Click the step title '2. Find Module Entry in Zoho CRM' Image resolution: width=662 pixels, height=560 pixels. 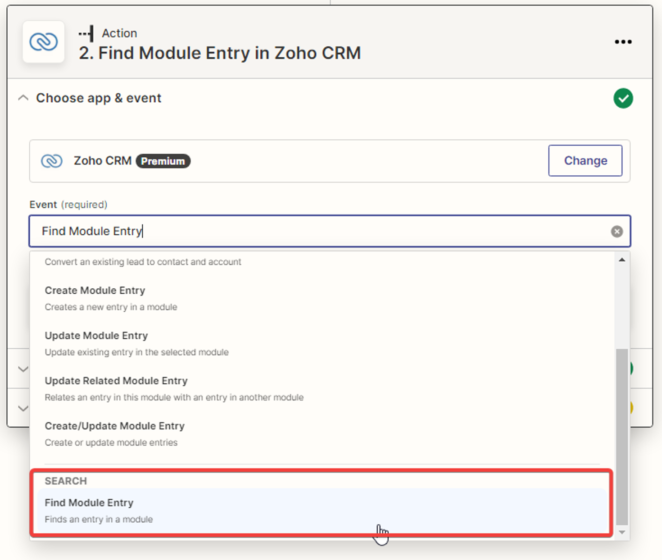point(220,53)
